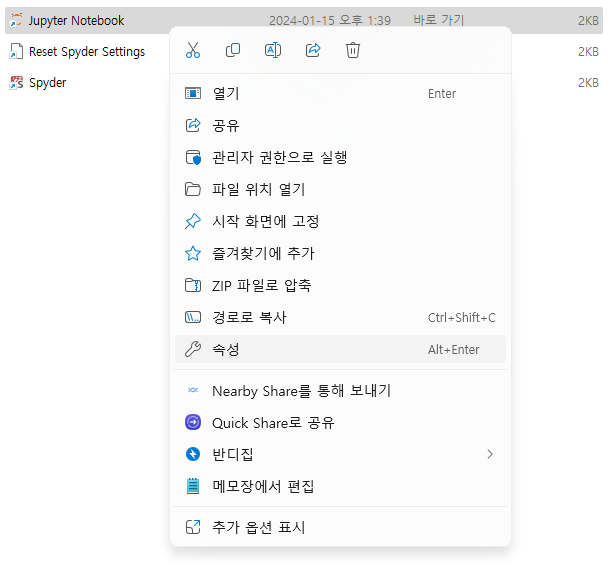Image resolution: width=616 pixels, height=567 pixels.
Task: Click the wrench icon beside 속성
Action: click(193, 349)
